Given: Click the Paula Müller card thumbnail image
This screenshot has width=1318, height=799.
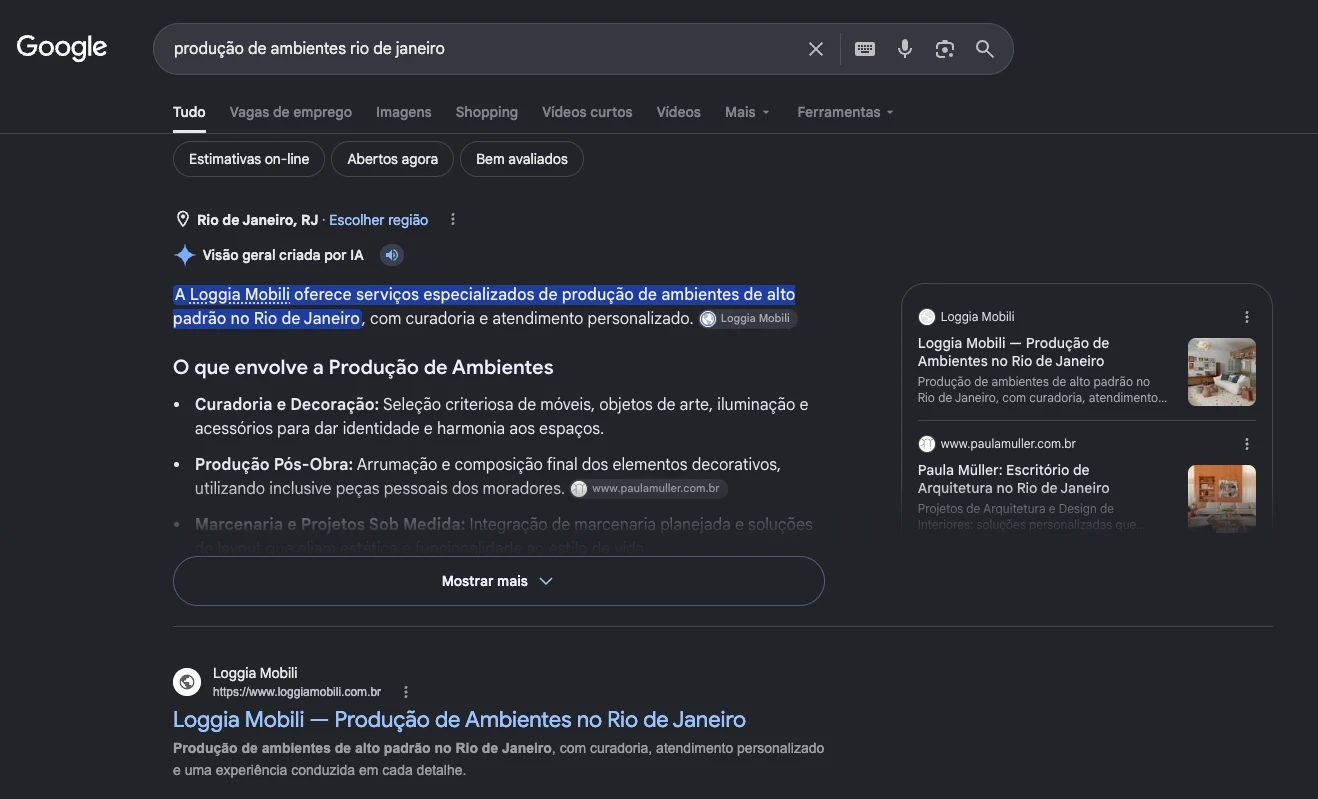Looking at the screenshot, I should point(1222,497).
